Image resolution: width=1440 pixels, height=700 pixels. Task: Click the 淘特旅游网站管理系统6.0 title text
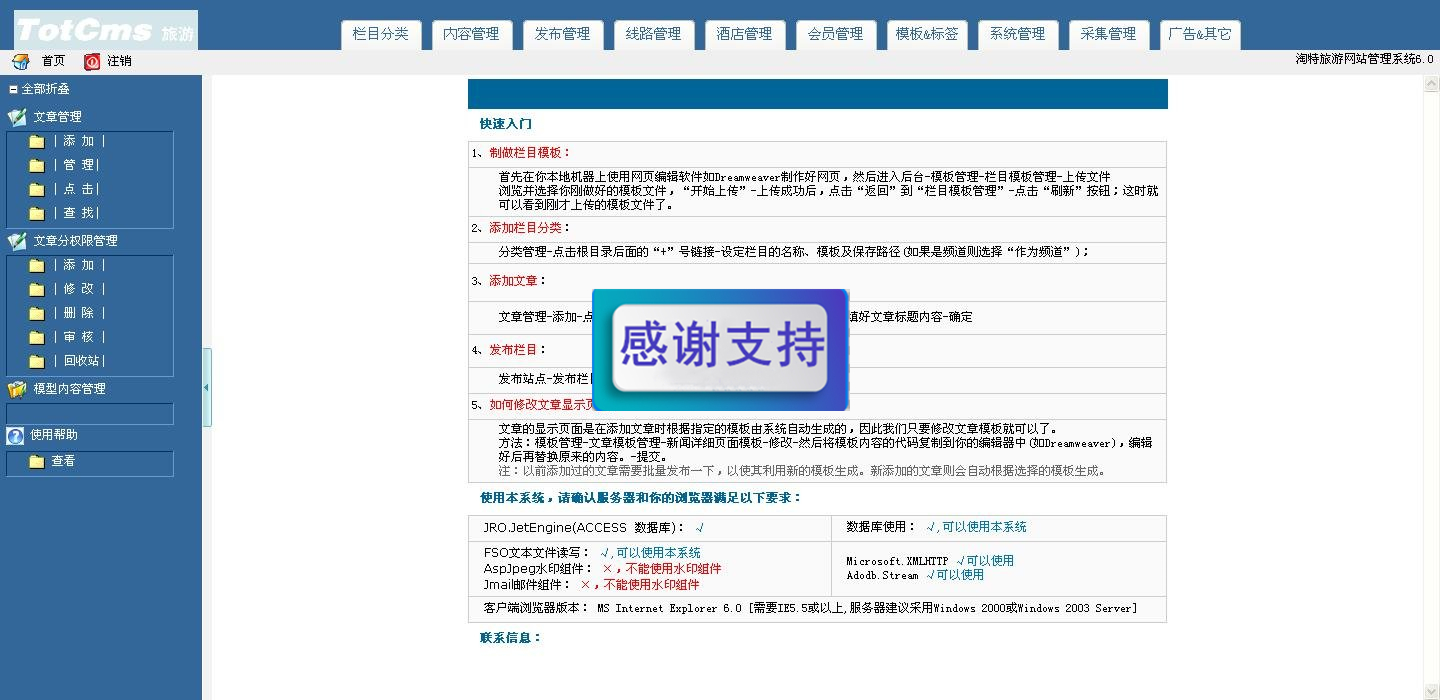pyautogui.click(x=1364, y=59)
